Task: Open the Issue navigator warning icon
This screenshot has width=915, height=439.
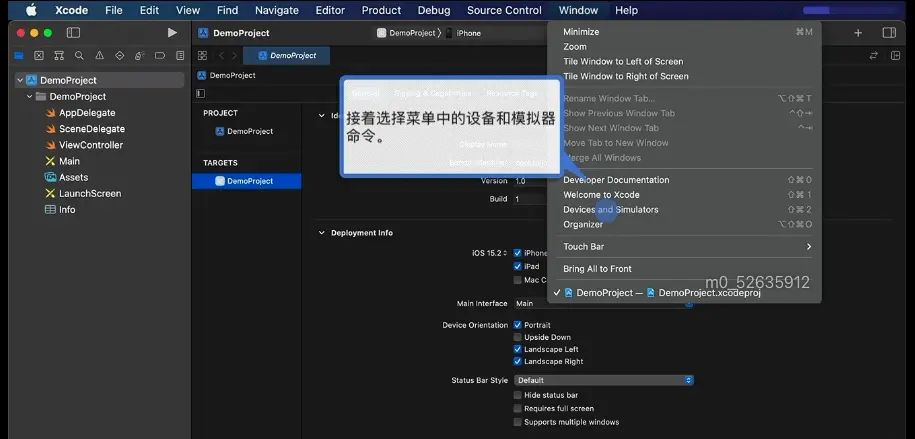Action: click(99, 55)
